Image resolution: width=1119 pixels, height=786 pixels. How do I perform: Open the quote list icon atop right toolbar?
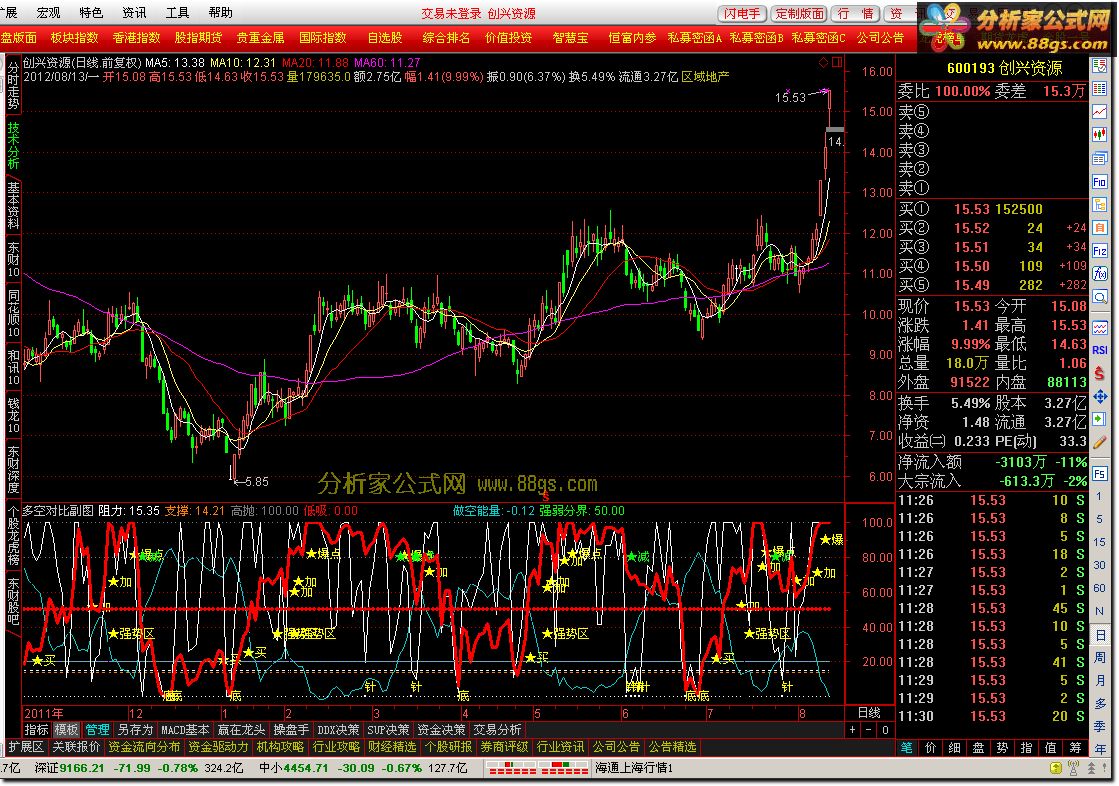point(1100,66)
